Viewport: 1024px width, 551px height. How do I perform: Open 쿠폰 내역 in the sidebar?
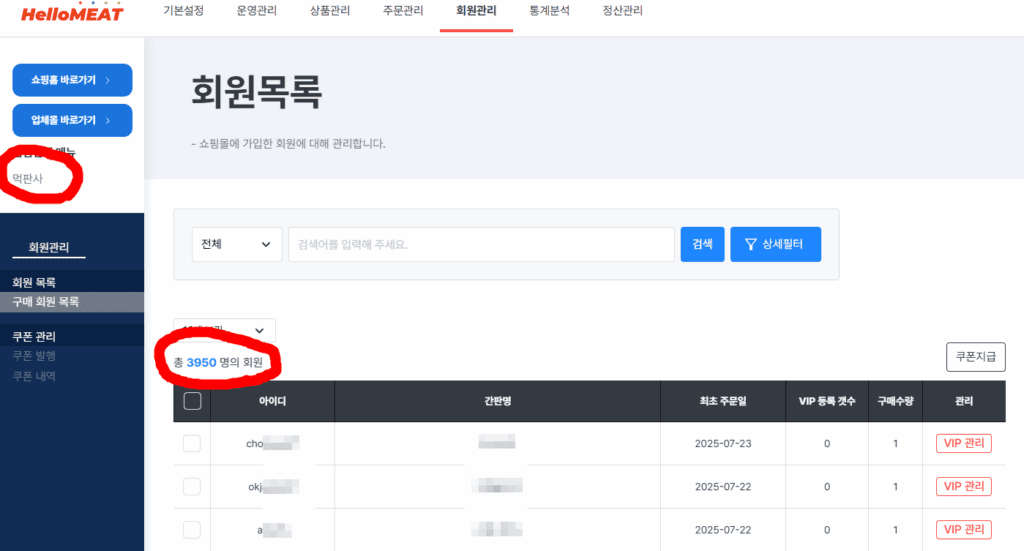34,376
